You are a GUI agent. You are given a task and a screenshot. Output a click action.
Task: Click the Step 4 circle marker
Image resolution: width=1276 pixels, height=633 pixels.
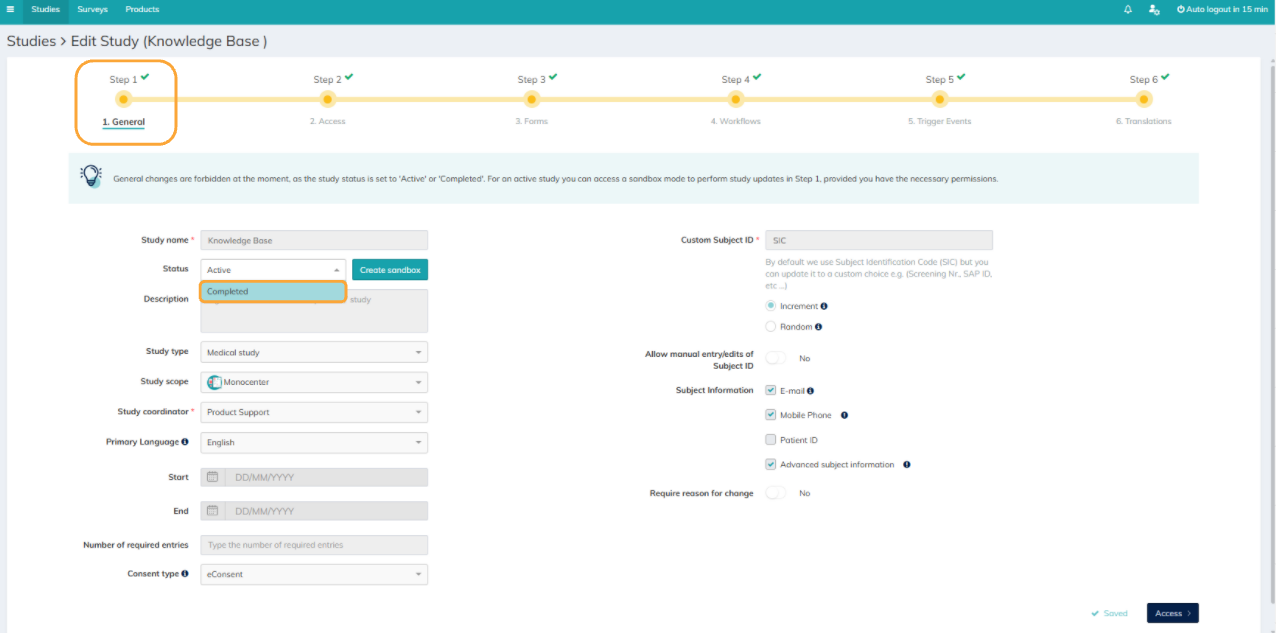[x=735, y=99]
